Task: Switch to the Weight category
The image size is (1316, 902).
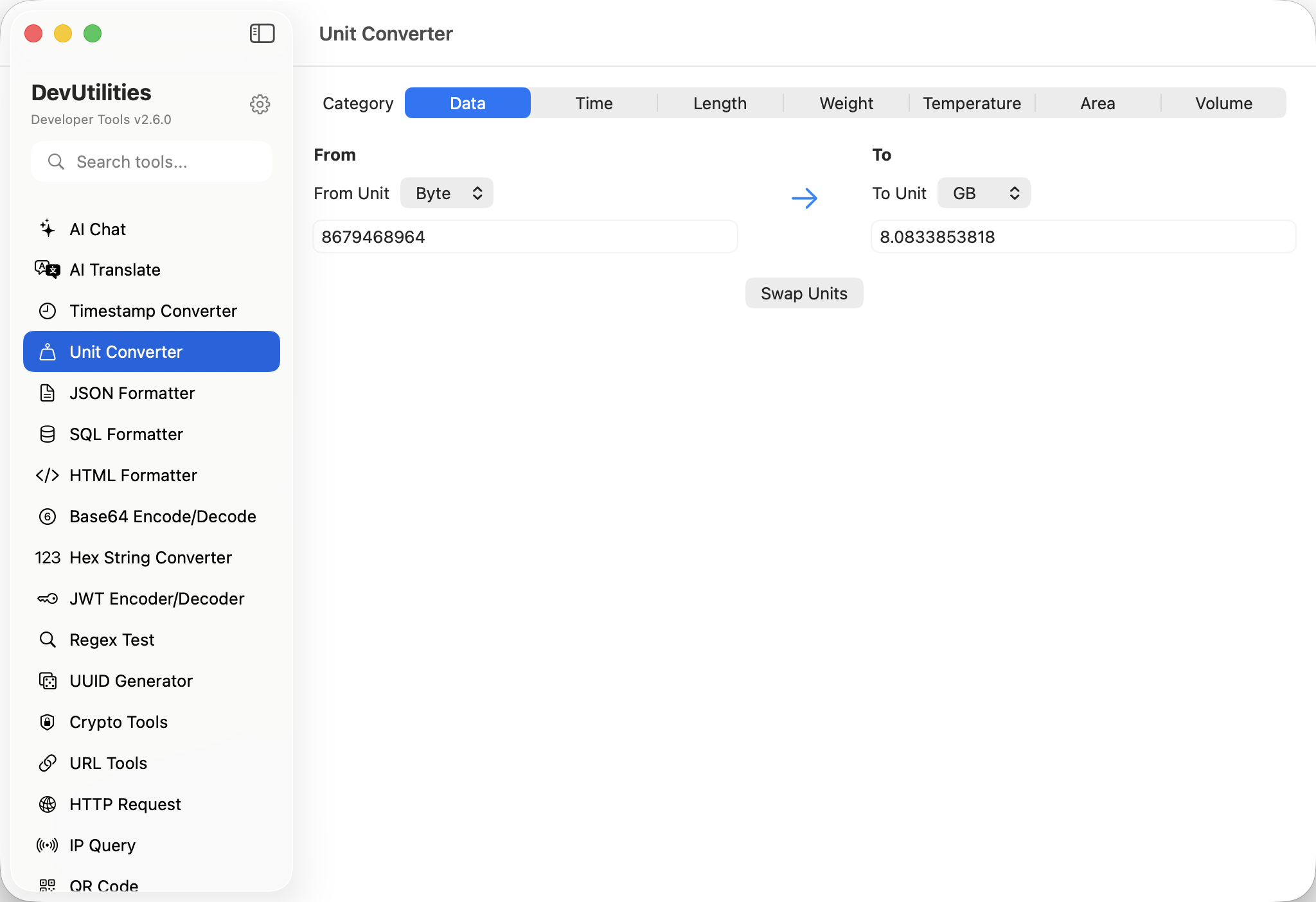Action: pos(846,103)
